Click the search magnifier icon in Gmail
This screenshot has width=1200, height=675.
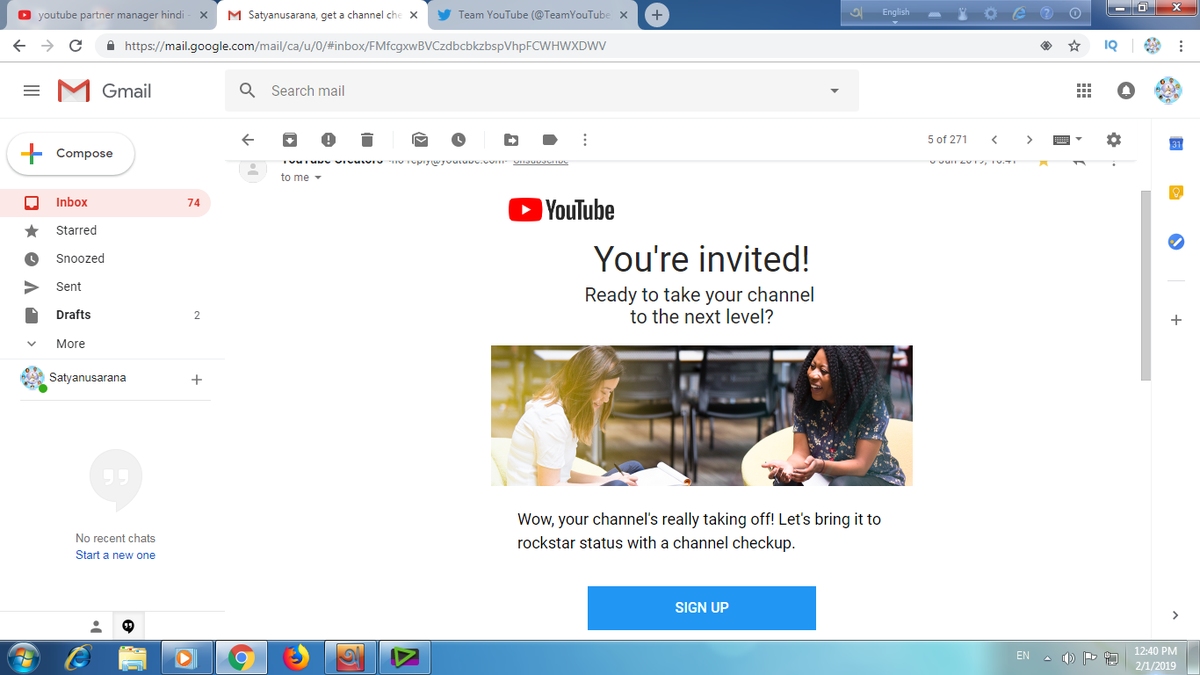coord(248,90)
